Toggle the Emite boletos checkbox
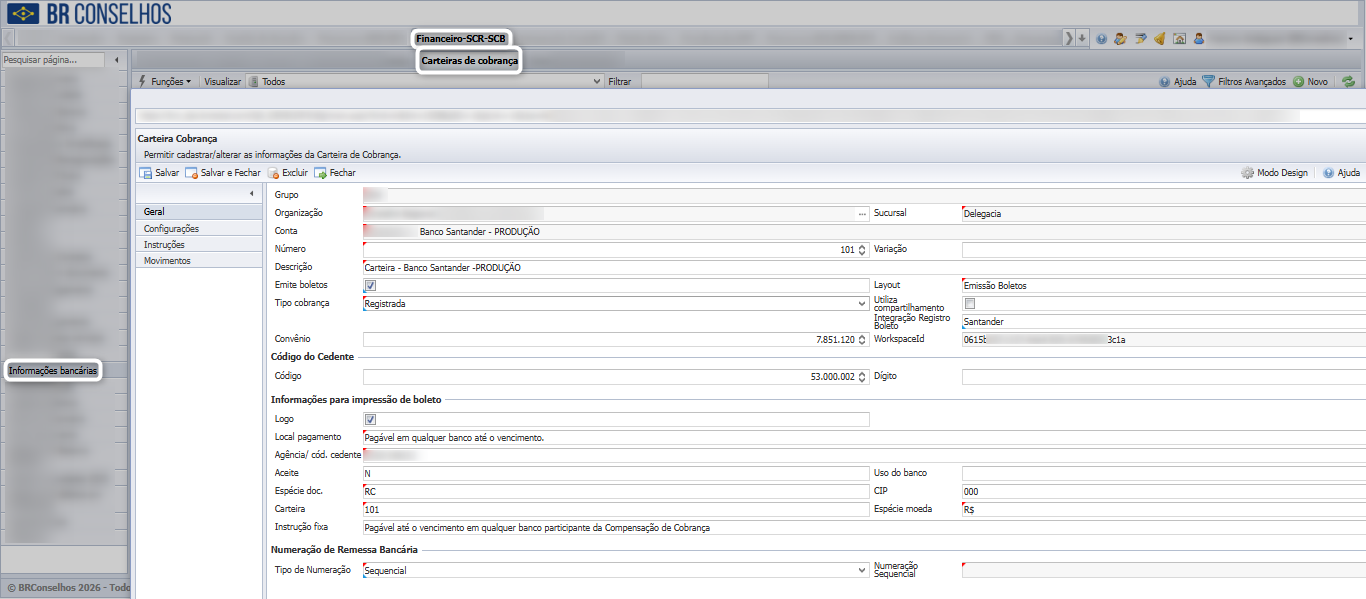1366x599 pixels. tap(370, 286)
